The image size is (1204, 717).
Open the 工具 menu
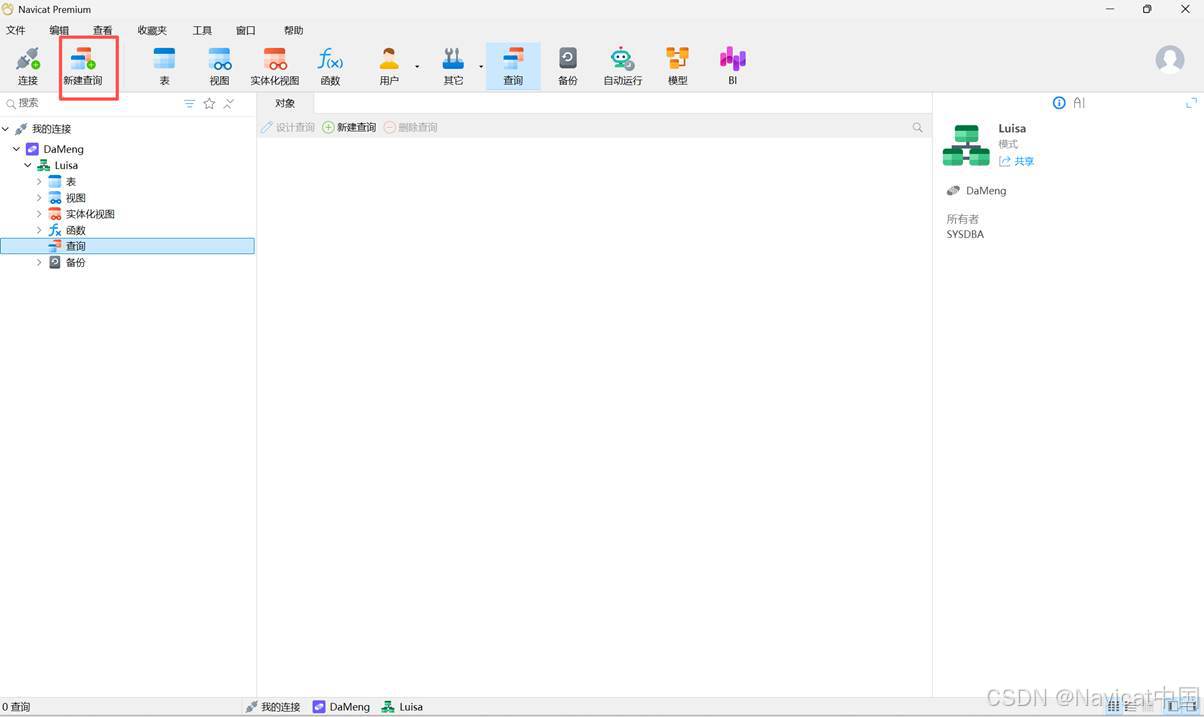pos(203,31)
